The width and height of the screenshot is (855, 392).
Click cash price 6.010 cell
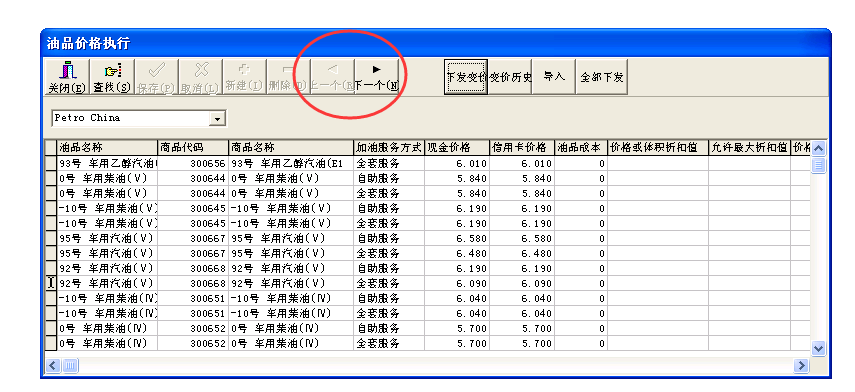(457, 163)
